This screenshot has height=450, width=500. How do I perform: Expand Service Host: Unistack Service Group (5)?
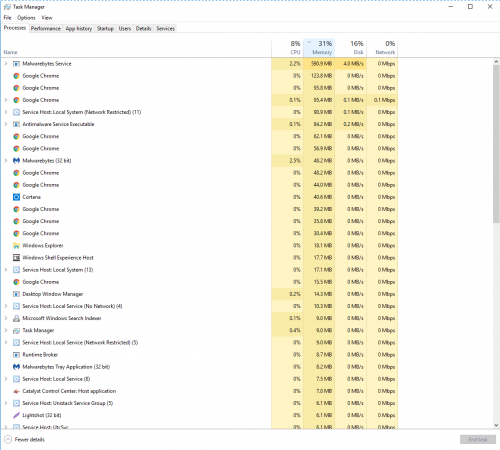6,403
